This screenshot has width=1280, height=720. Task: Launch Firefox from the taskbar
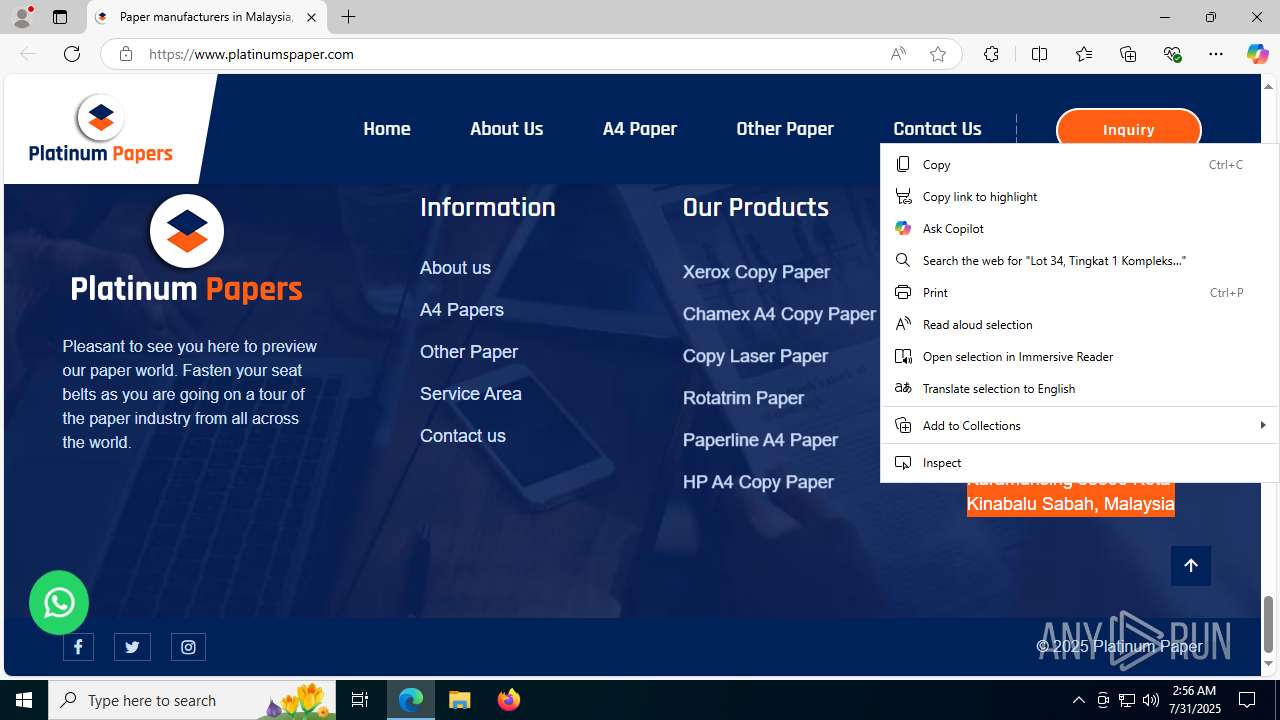pyautogui.click(x=509, y=700)
